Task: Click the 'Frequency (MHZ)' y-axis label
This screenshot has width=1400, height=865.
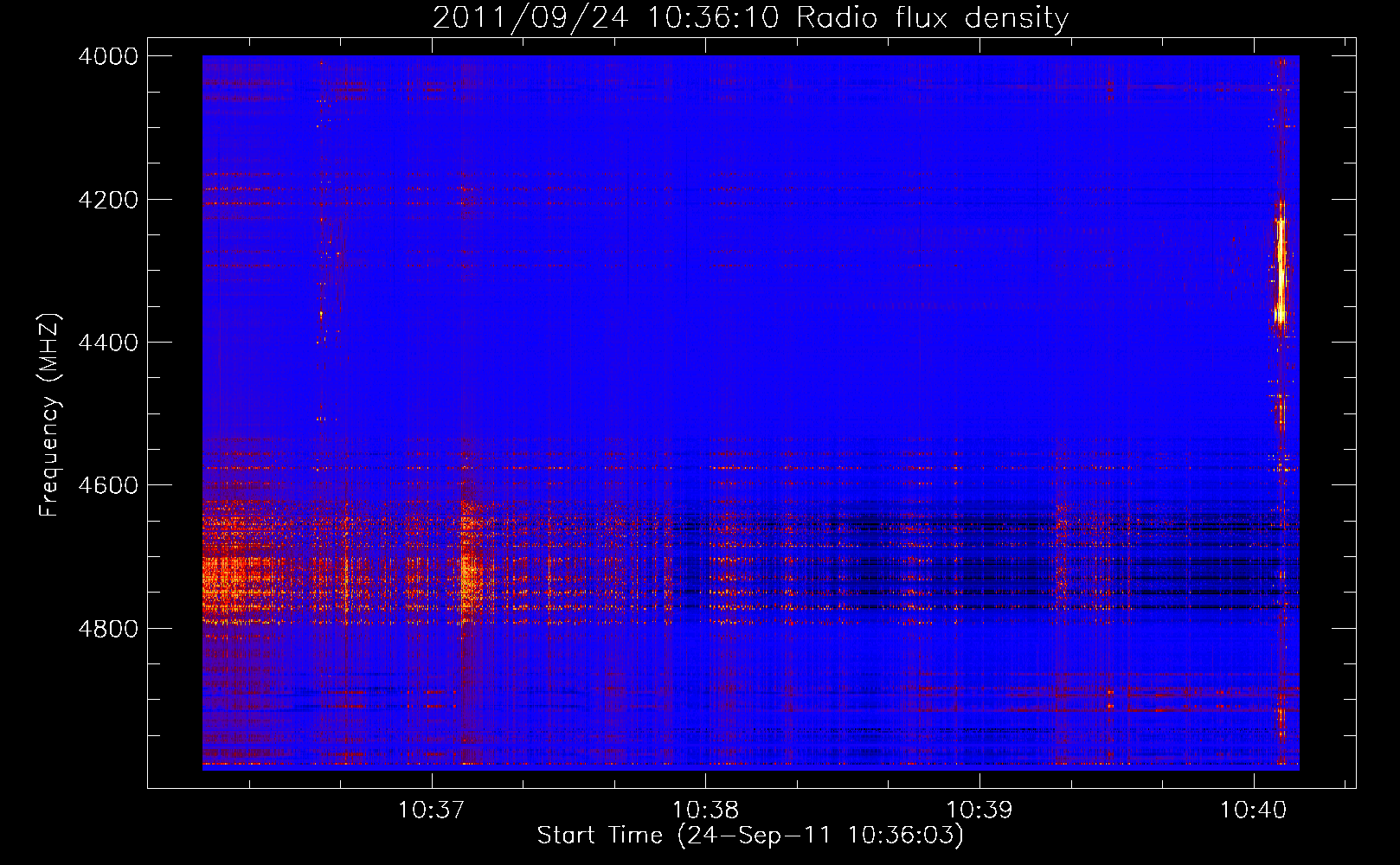Action: pyautogui.click(x=49, y=415)
